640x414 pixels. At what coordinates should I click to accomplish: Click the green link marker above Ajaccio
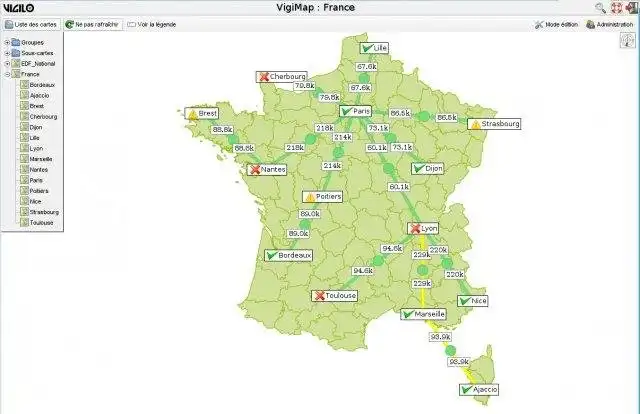pos(450,350)
